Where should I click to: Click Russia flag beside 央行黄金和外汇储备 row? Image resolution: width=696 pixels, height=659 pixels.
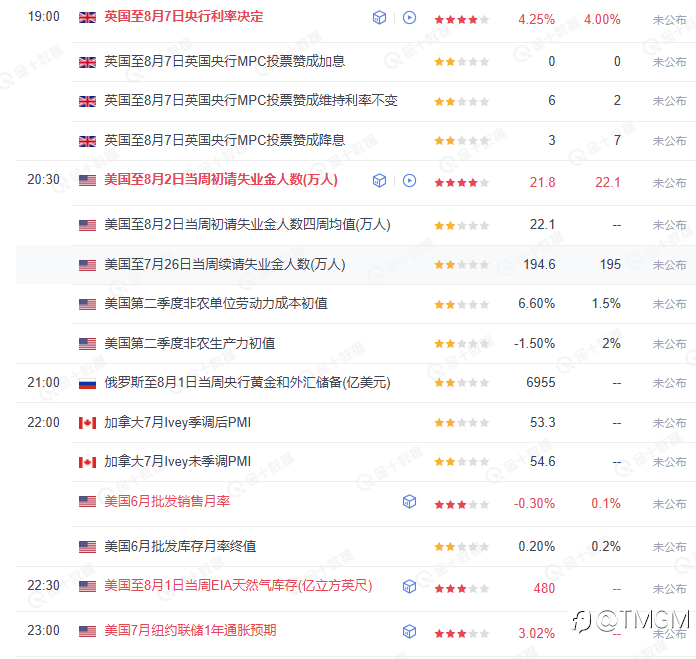point(87,383)
